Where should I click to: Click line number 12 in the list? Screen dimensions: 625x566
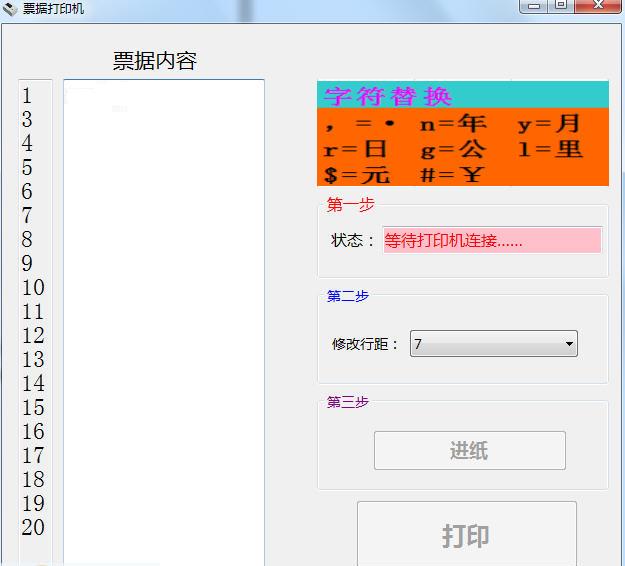pyautogui.click(x=33, y=336)
